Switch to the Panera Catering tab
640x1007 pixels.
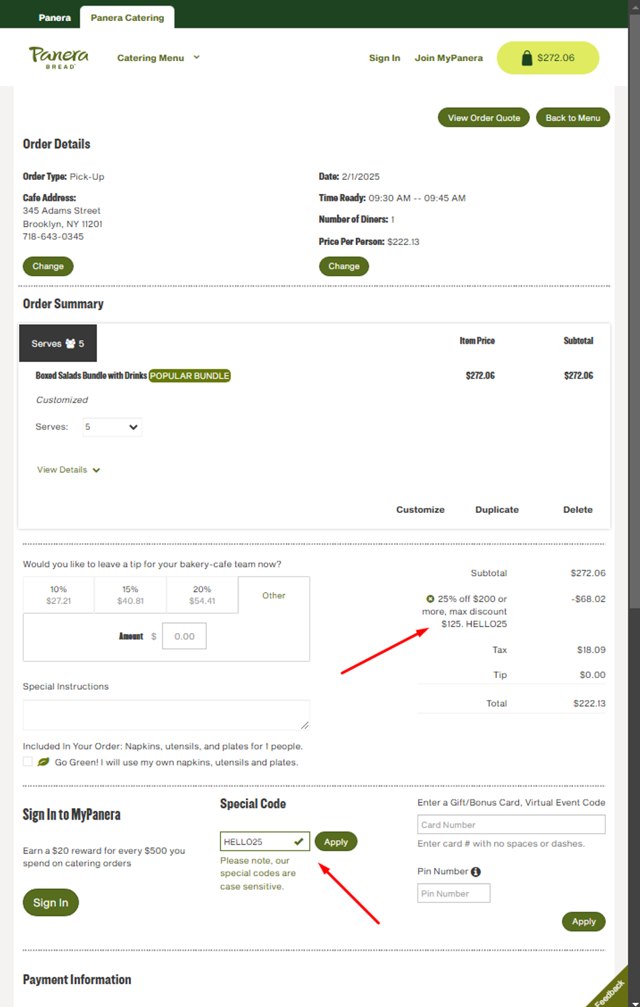[x=127, y=18]
